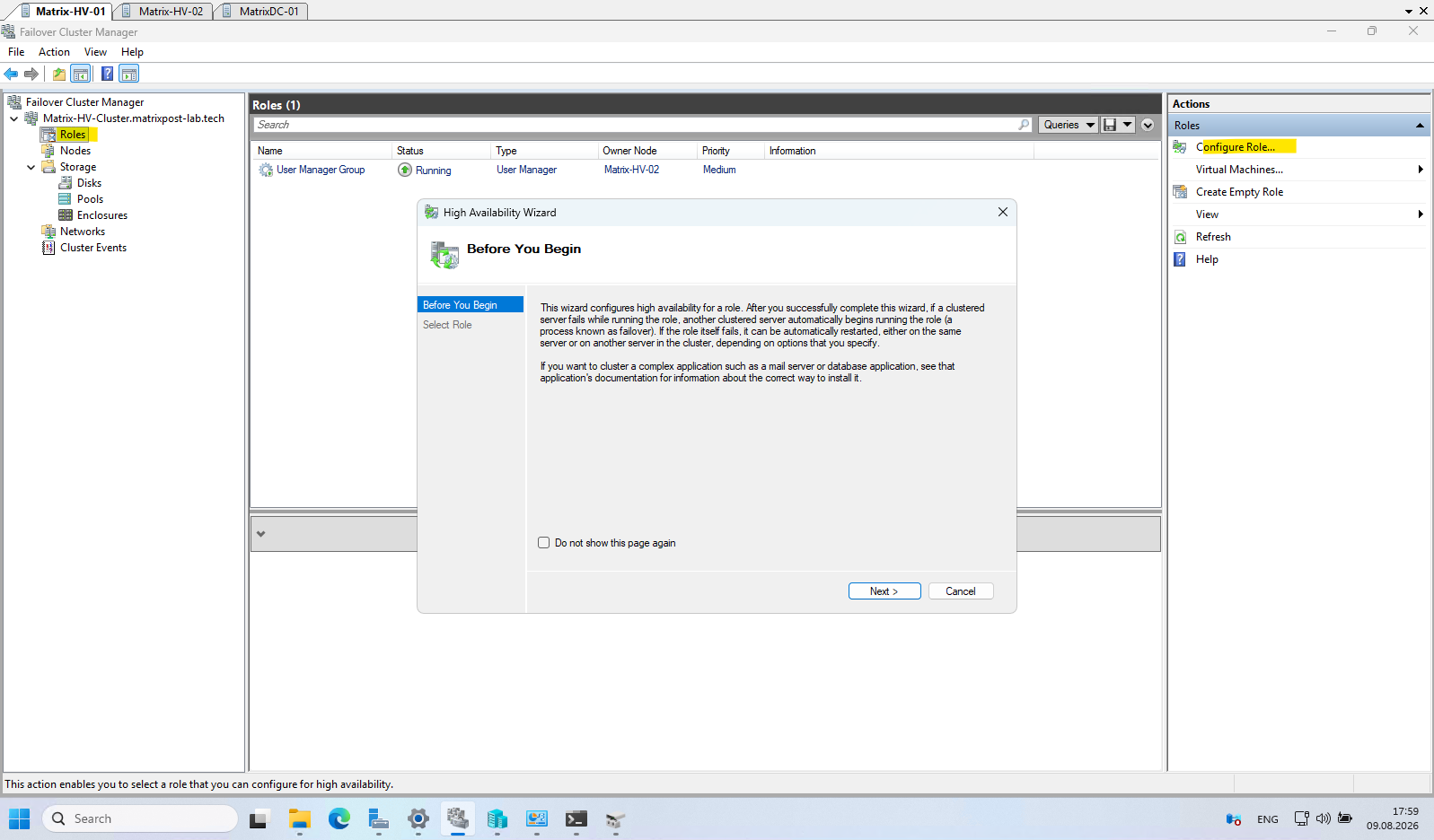Click the Enclosures icon under Storage
This screenshot has width=1434, height=840.
point(66,215)
